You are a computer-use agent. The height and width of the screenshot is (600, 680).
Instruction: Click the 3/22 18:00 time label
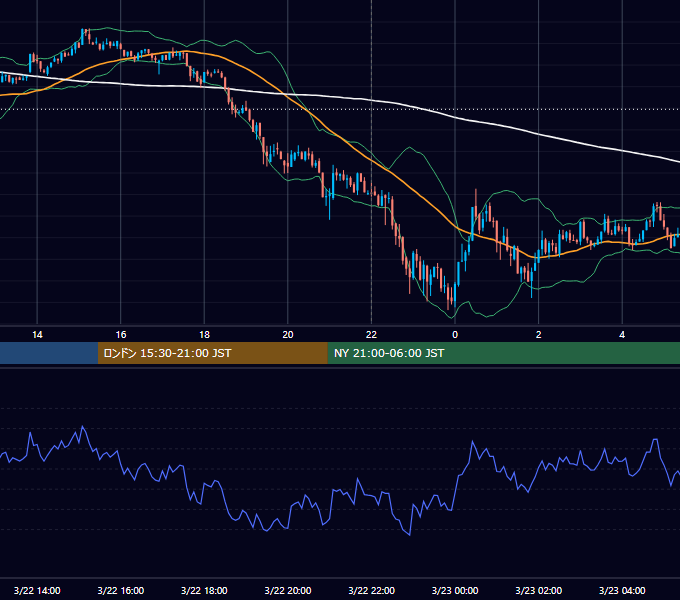(x=204, y=590)
